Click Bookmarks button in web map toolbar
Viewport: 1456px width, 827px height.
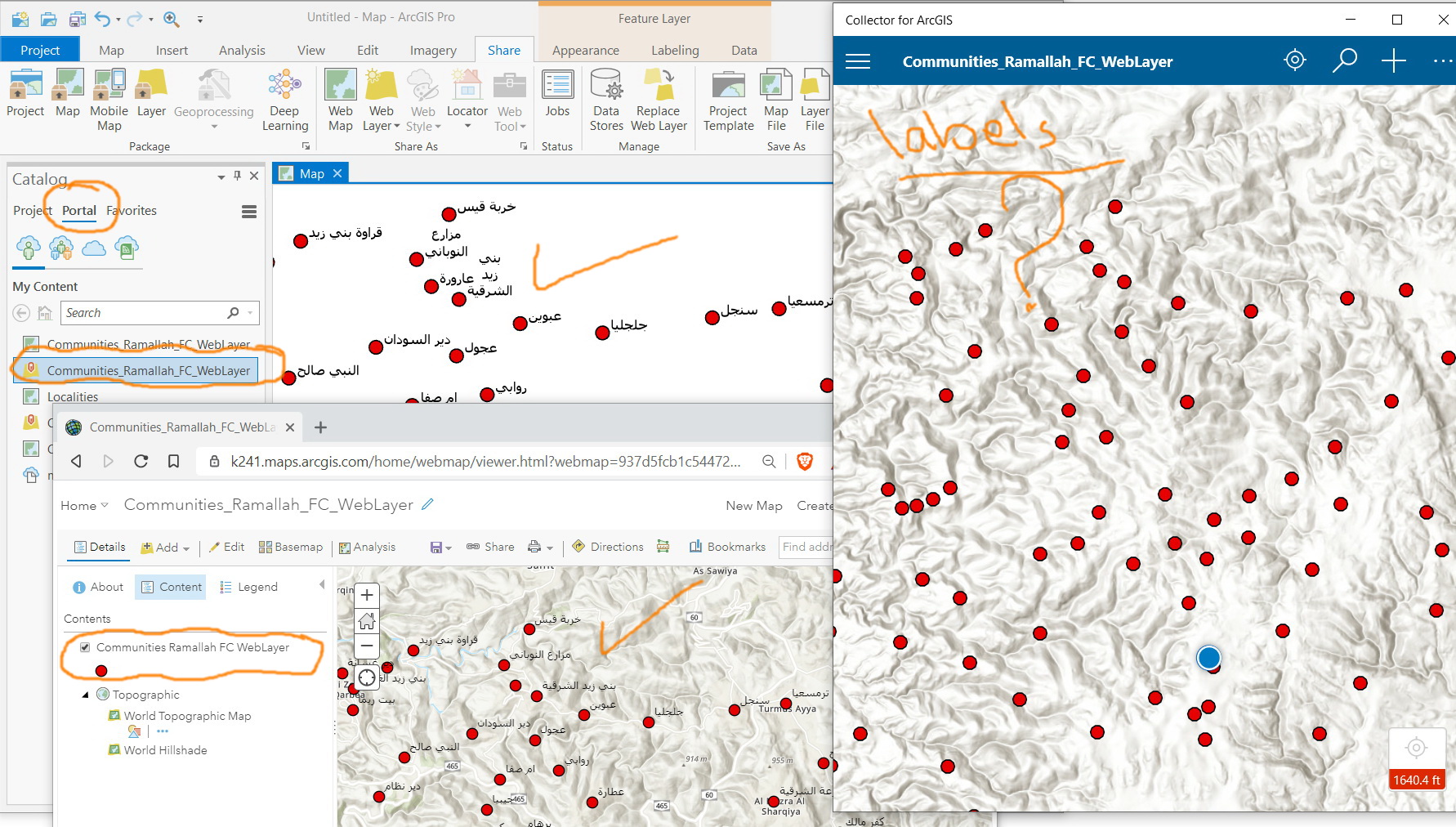pos(727,547)
